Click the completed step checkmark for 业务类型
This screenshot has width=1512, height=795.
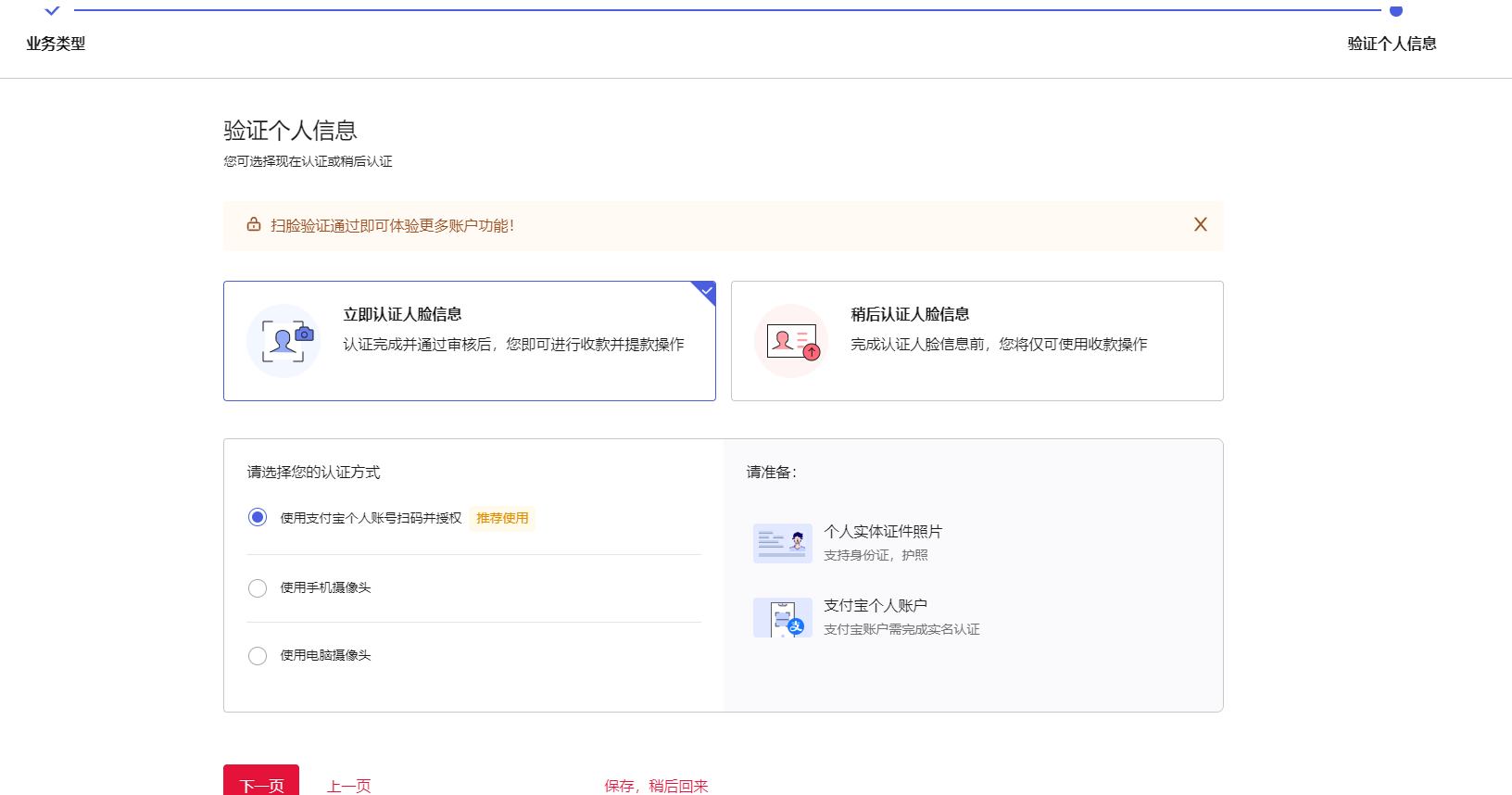click(x=52, y=11)
